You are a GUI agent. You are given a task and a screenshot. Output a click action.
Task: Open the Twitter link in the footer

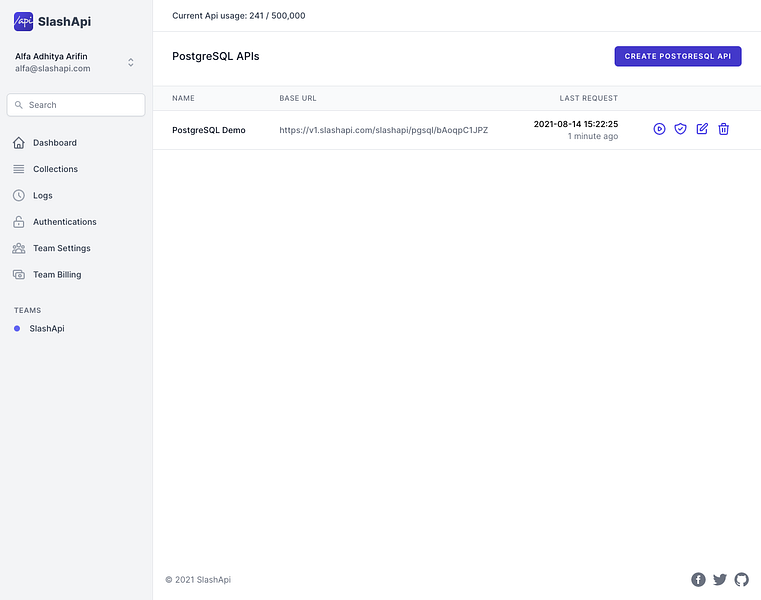720,580
